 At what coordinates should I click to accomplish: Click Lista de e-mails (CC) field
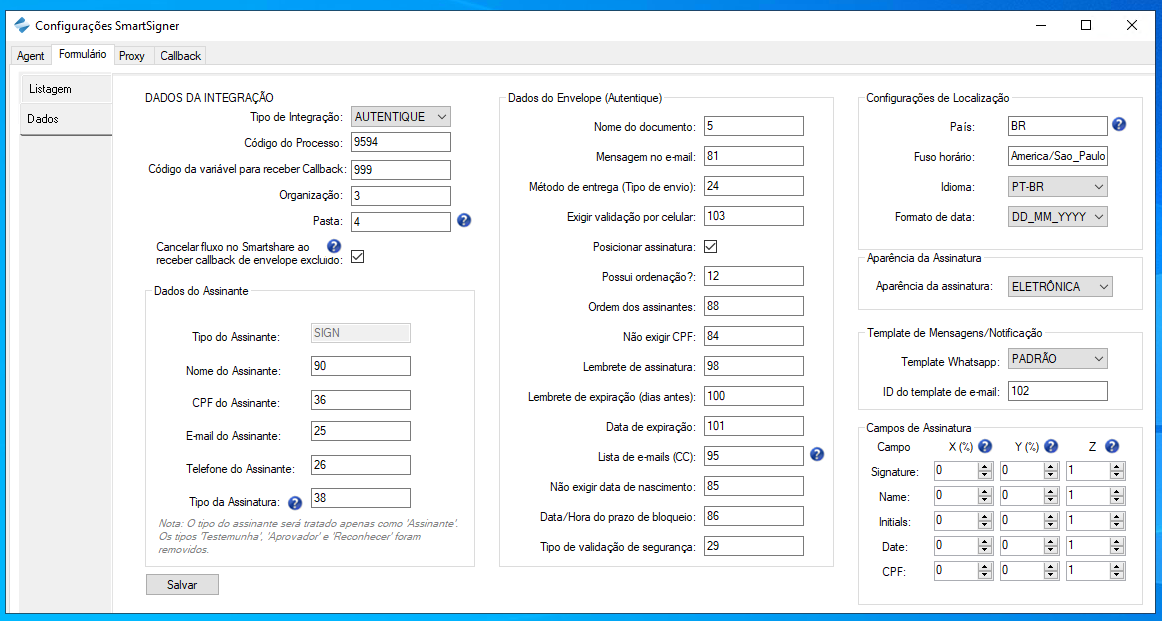754,456
